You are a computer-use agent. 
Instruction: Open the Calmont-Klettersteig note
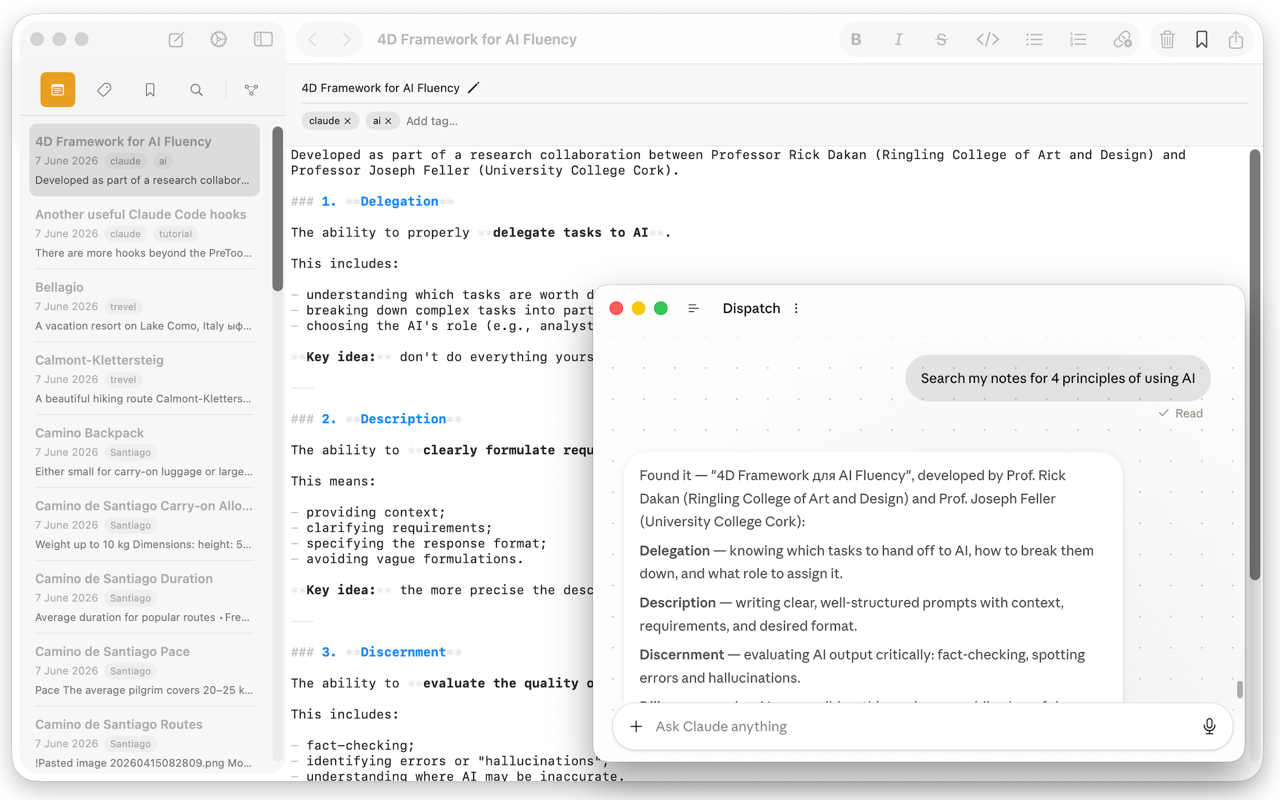tap(144, 379)
